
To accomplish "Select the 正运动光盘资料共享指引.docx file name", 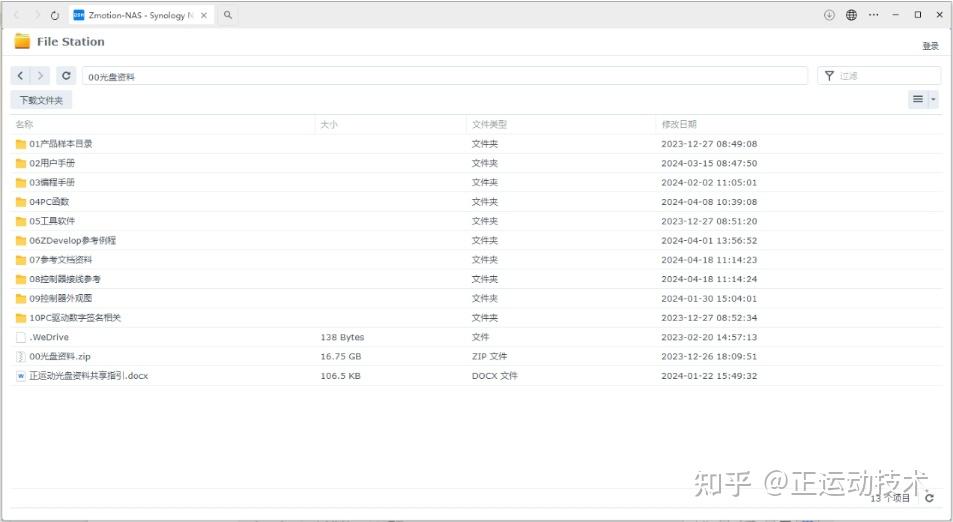I will click(x=89, y=376).
